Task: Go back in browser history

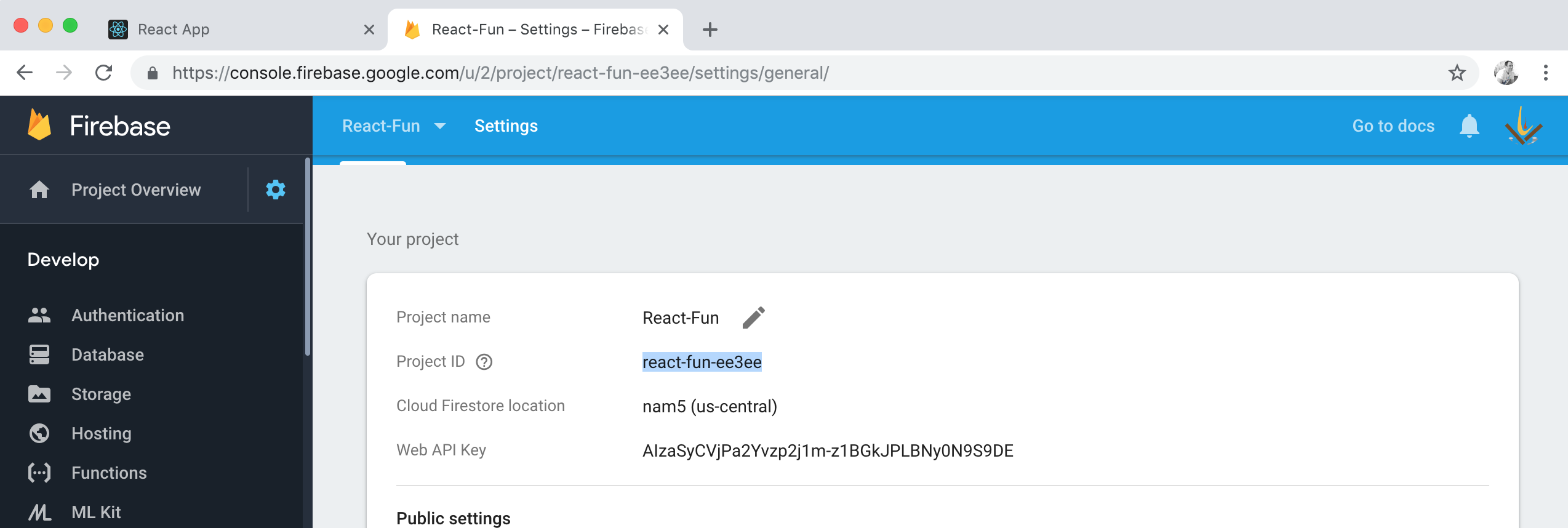Action: click(25, 73)
